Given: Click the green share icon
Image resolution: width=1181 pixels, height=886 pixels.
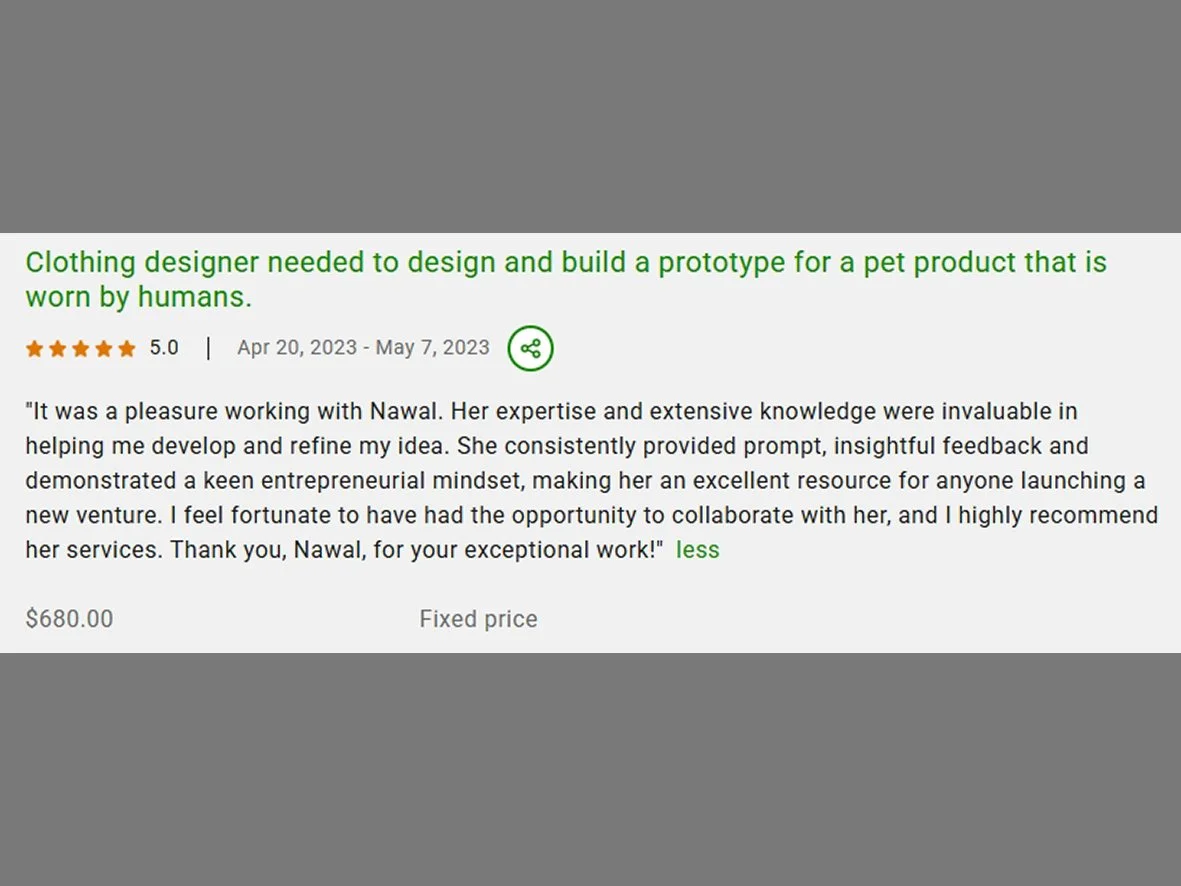Looking at the screenshot, I should point(530,348).
